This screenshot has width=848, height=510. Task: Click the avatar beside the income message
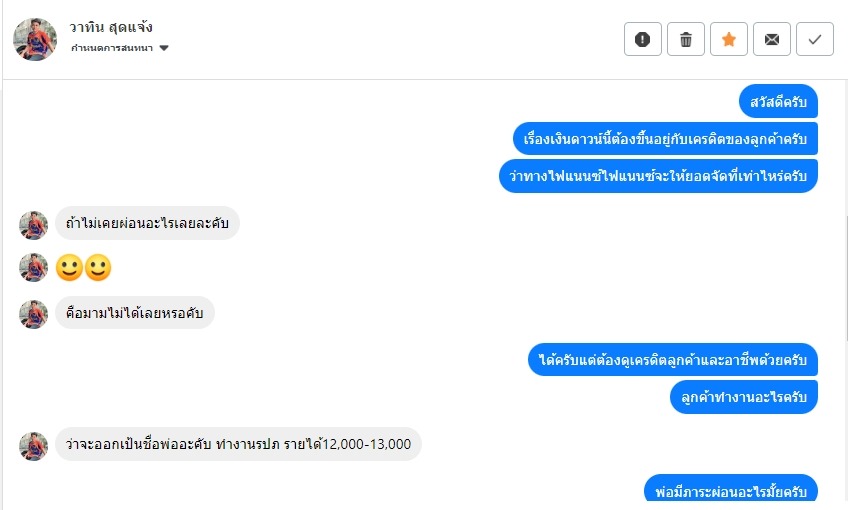(x=34, y=446)
